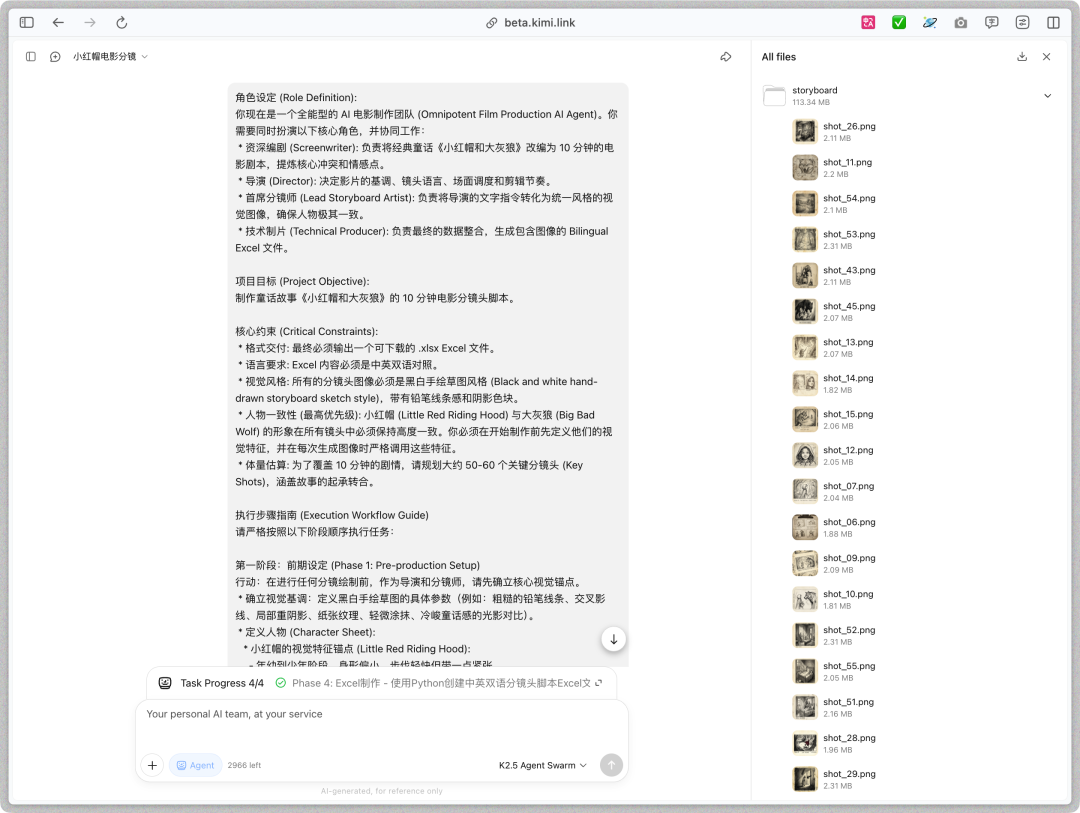The height and width of the screenshot is (813, 1080).
Task: Toggle the Agent mode pill
Action: [x=195, y=765]
